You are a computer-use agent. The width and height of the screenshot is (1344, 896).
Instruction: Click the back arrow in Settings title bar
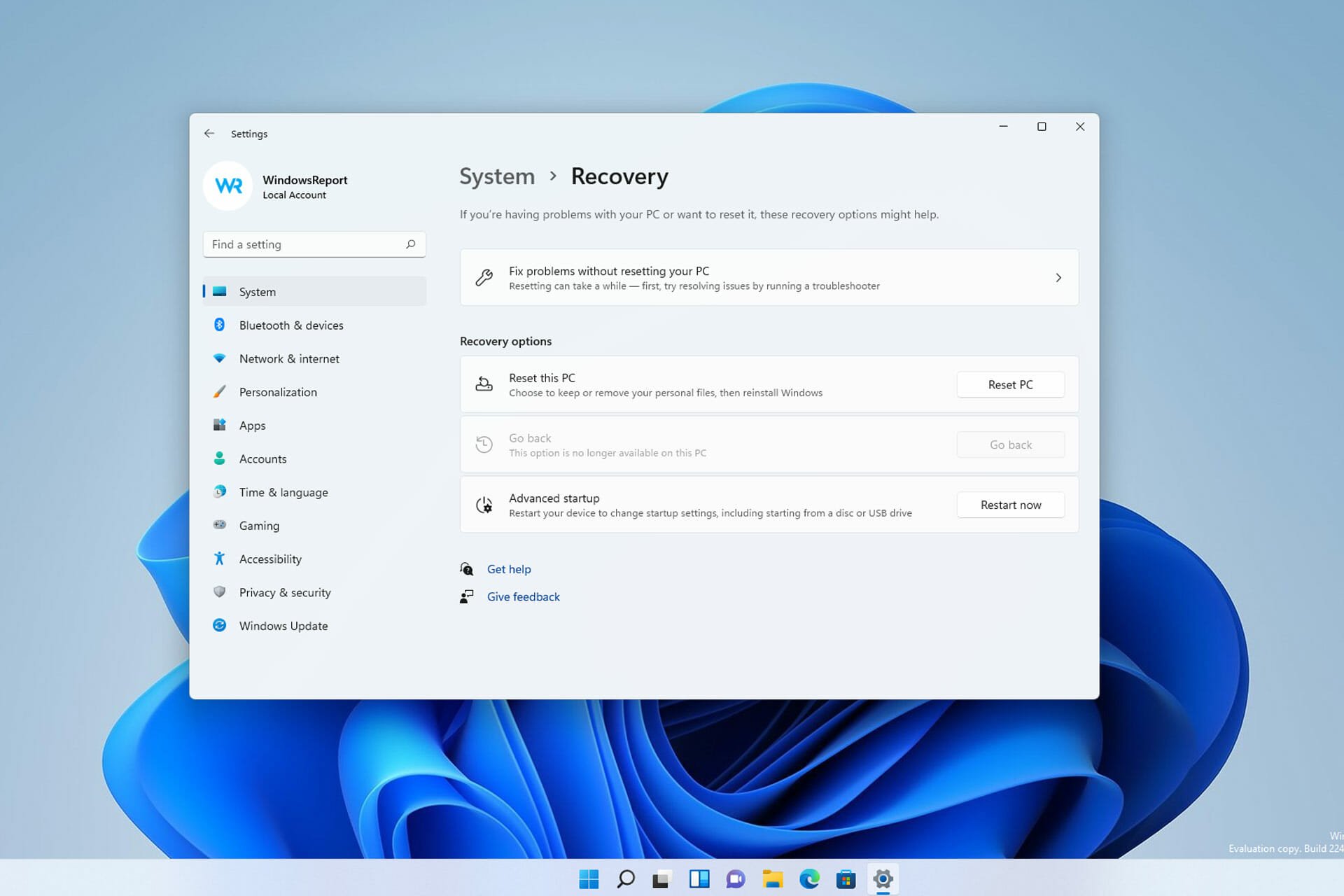click(209, 133)
